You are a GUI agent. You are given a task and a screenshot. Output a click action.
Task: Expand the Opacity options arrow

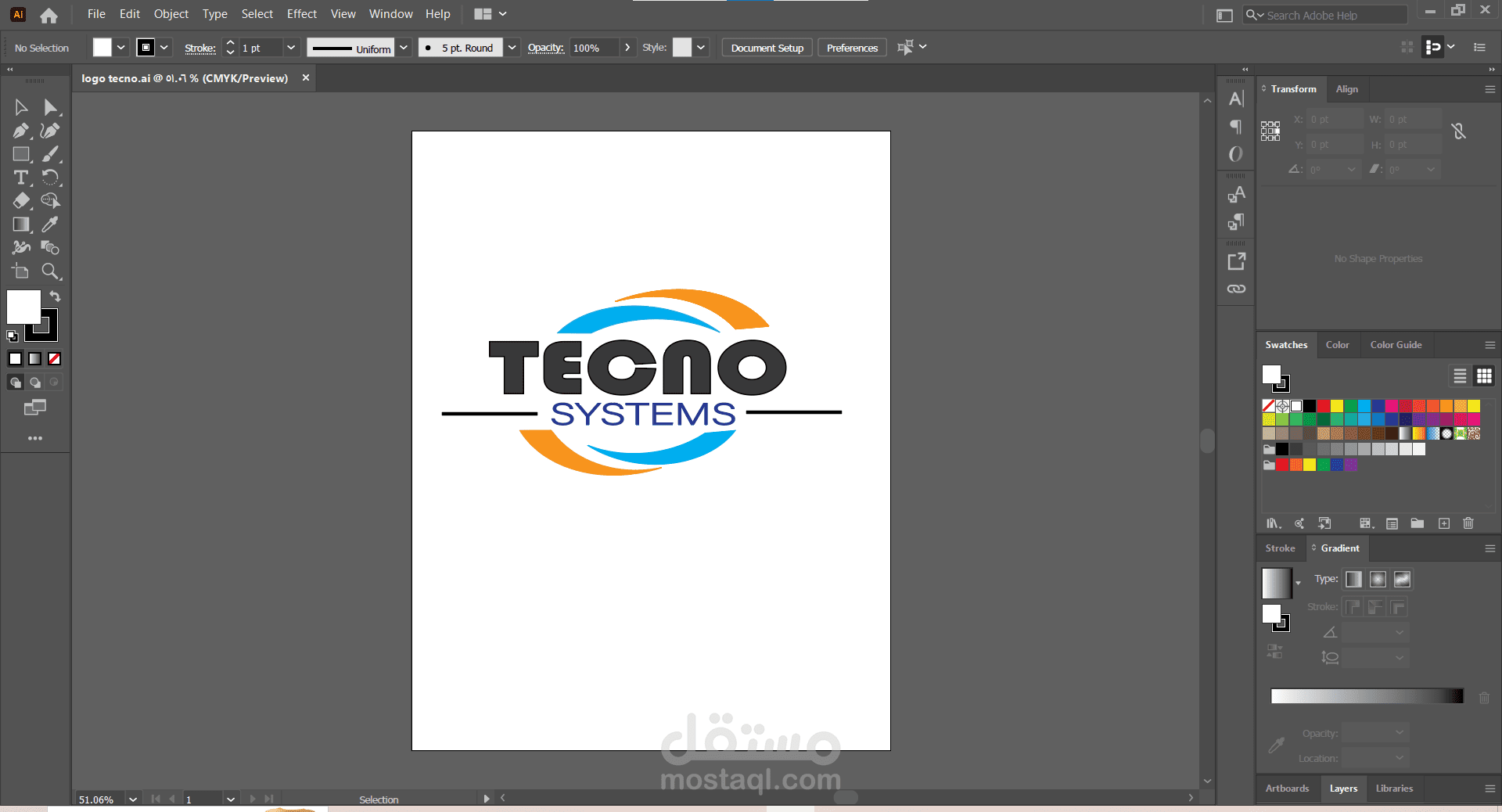click(x=627, y=48)
